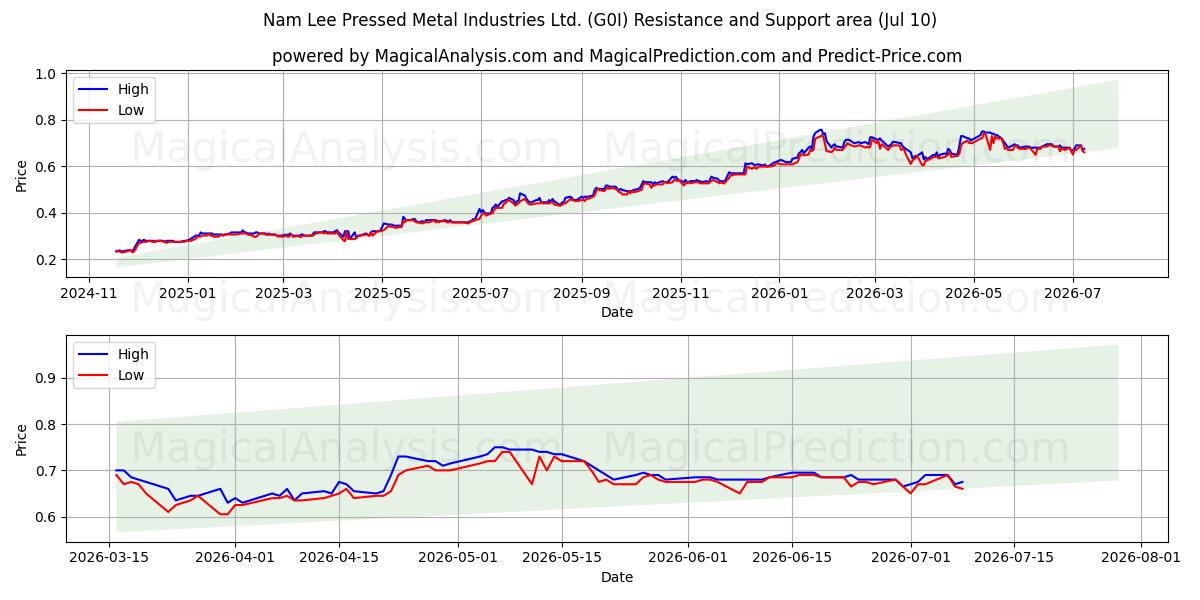Click the 2026-06-15 tick label
This screenshot has height=600, width=1200.
coord(792,557)
